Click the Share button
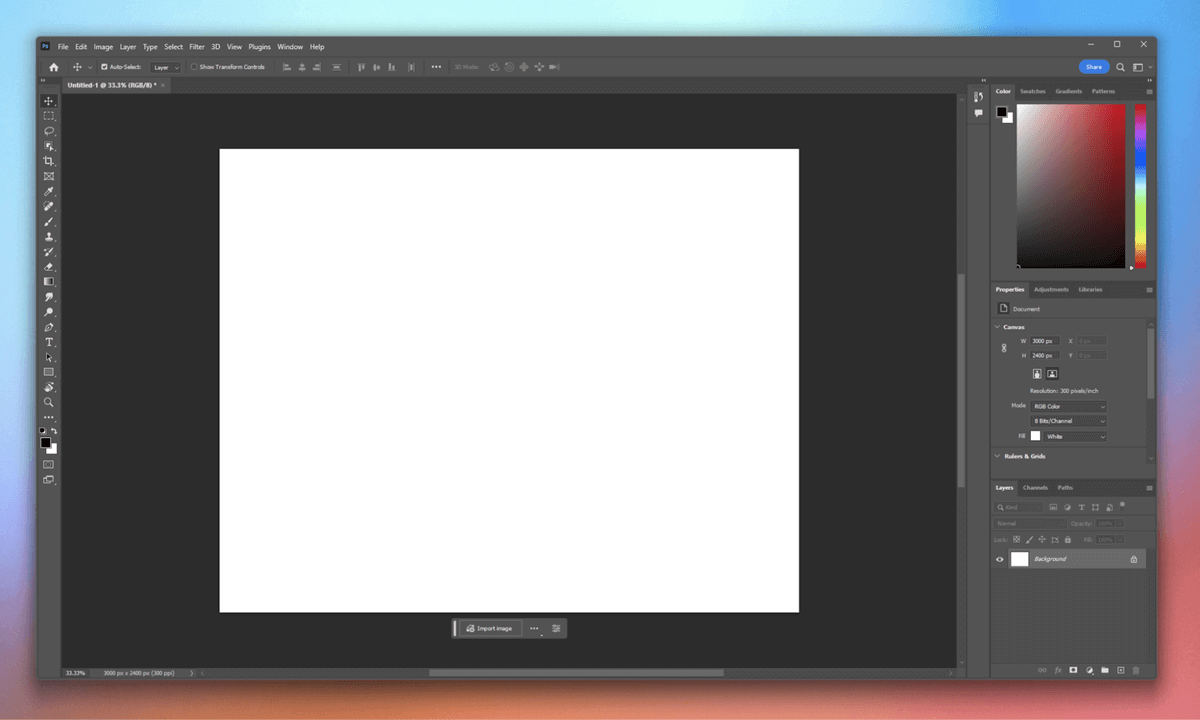Screen dimensions: 1200x720 [1094, 67]
